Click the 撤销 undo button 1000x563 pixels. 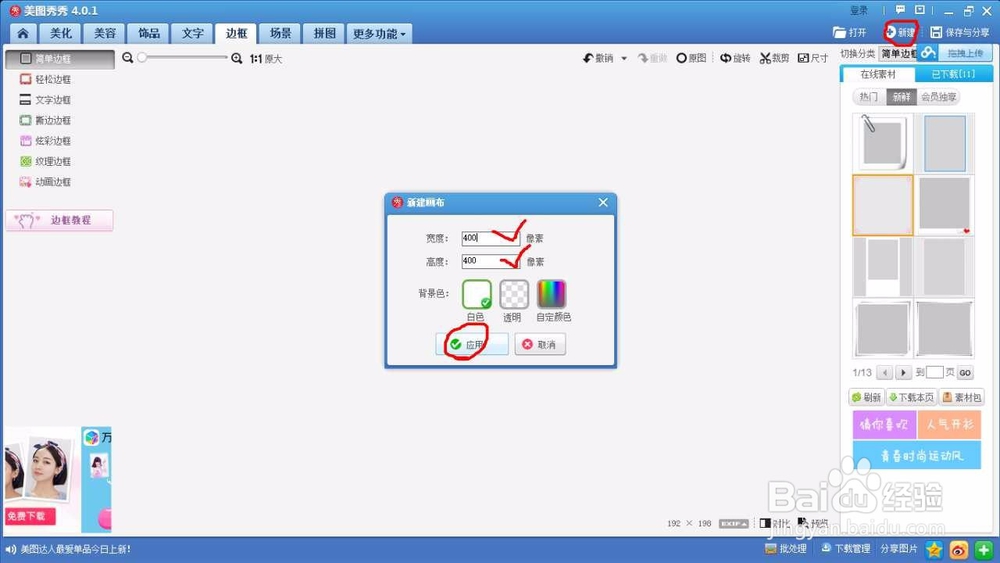coord(598,58)
